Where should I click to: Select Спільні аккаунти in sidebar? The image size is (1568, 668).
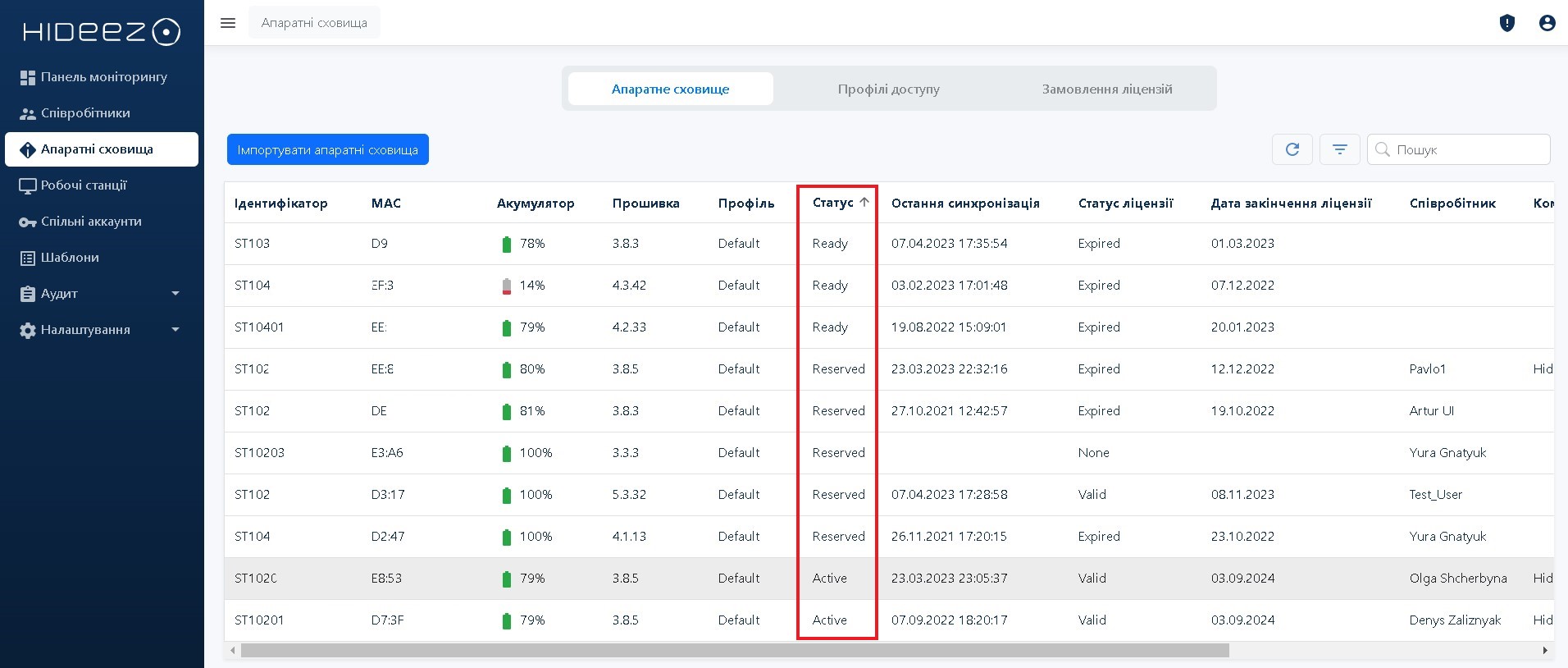pyautogui.click(x=91, y=222)
